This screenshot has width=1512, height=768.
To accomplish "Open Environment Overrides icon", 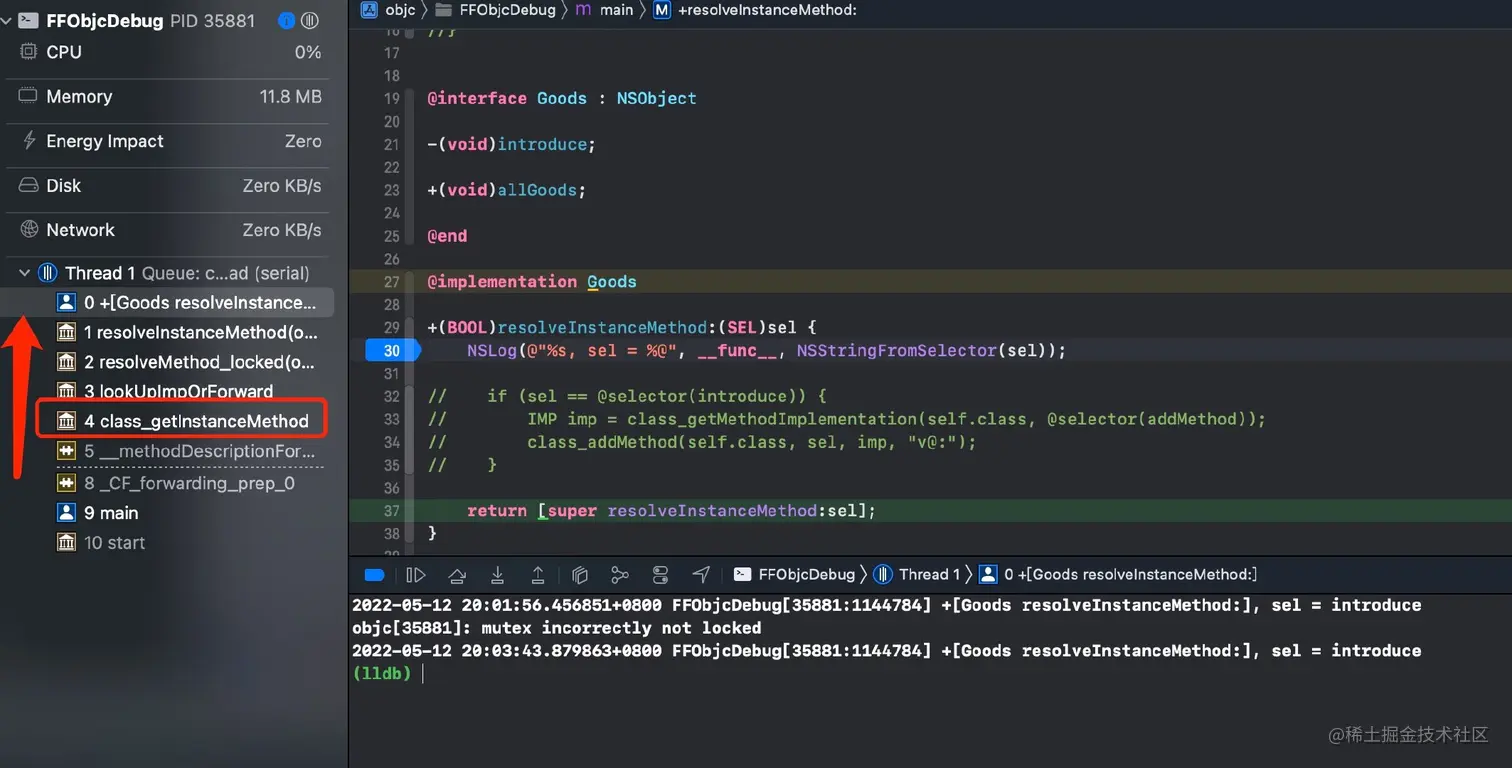I will coord(660,575).
